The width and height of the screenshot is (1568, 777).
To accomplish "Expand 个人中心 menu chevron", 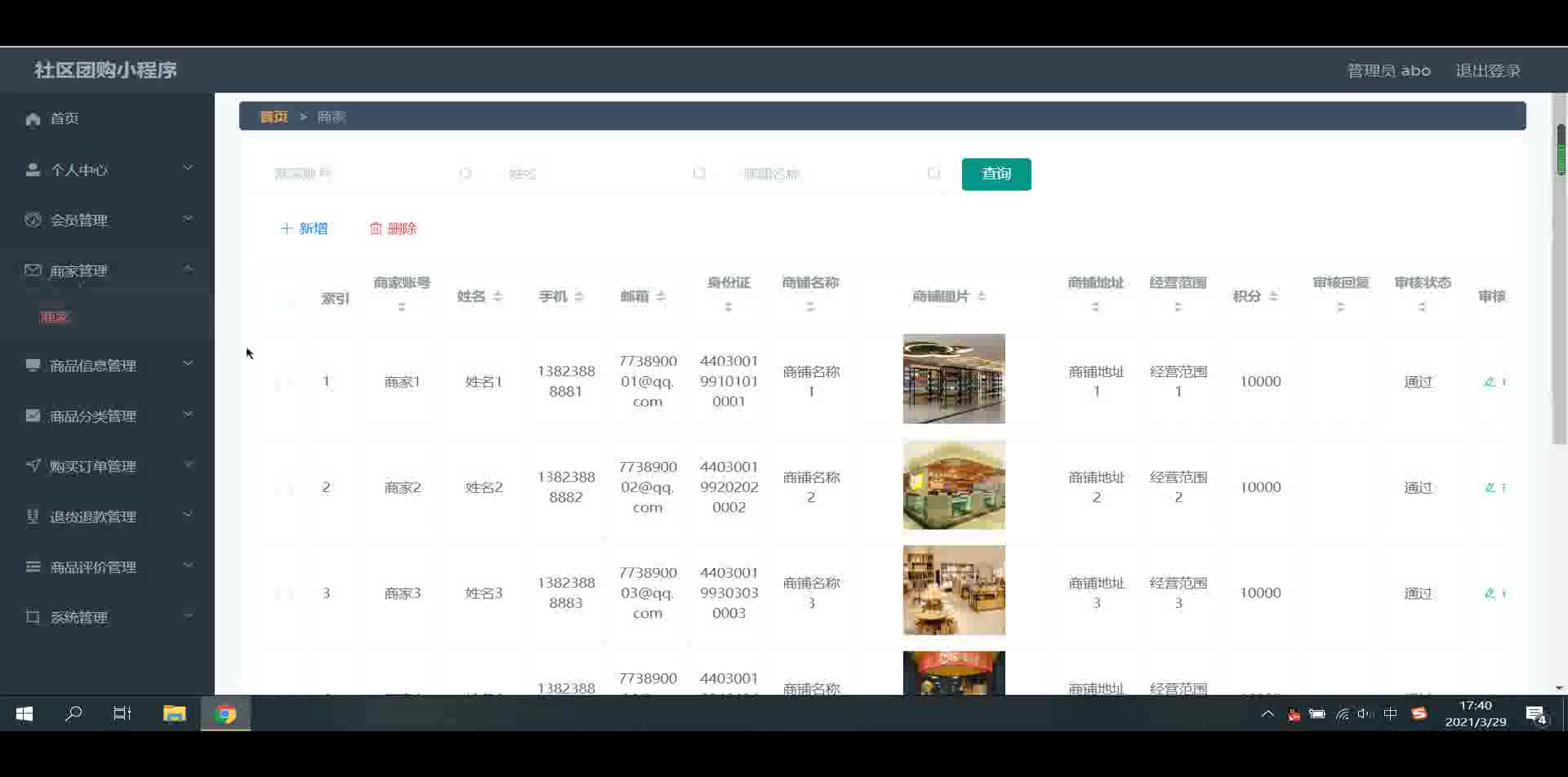I will tap(188, 168).
